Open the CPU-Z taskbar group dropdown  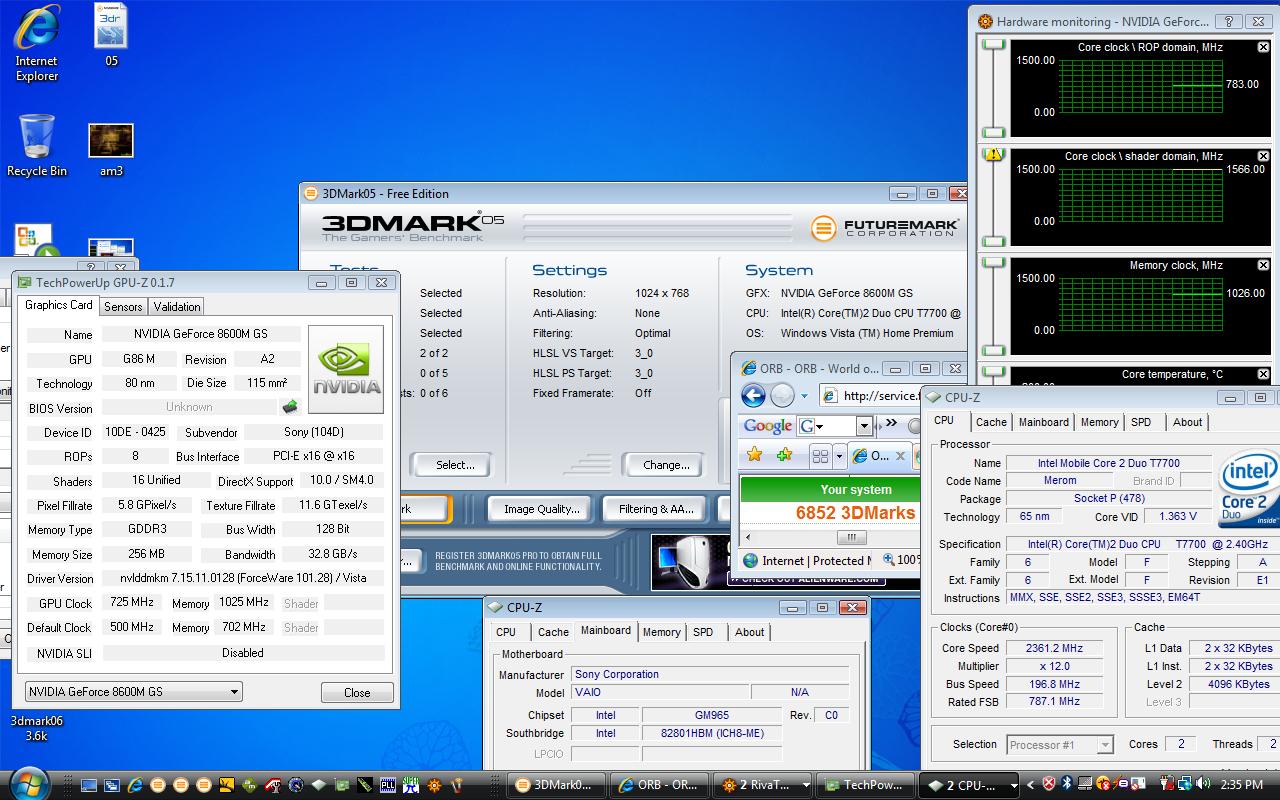pos(1012,785)
